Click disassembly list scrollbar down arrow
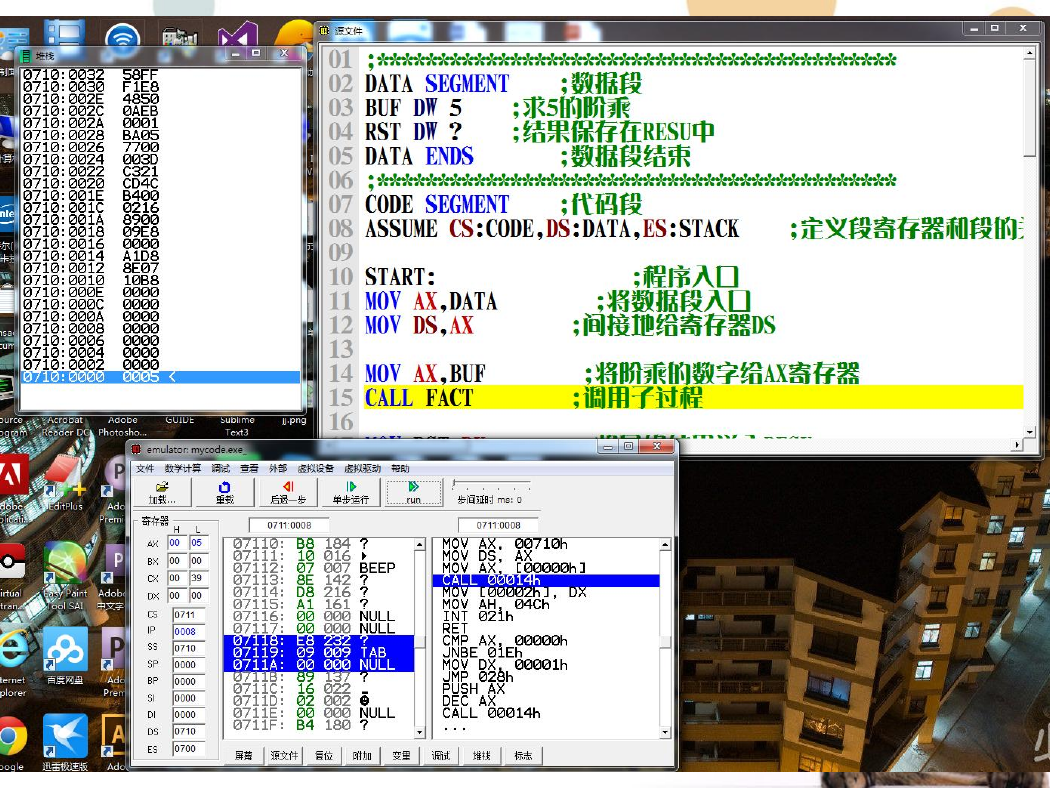This screenshot has width=1050, height=788. [665, 732]
